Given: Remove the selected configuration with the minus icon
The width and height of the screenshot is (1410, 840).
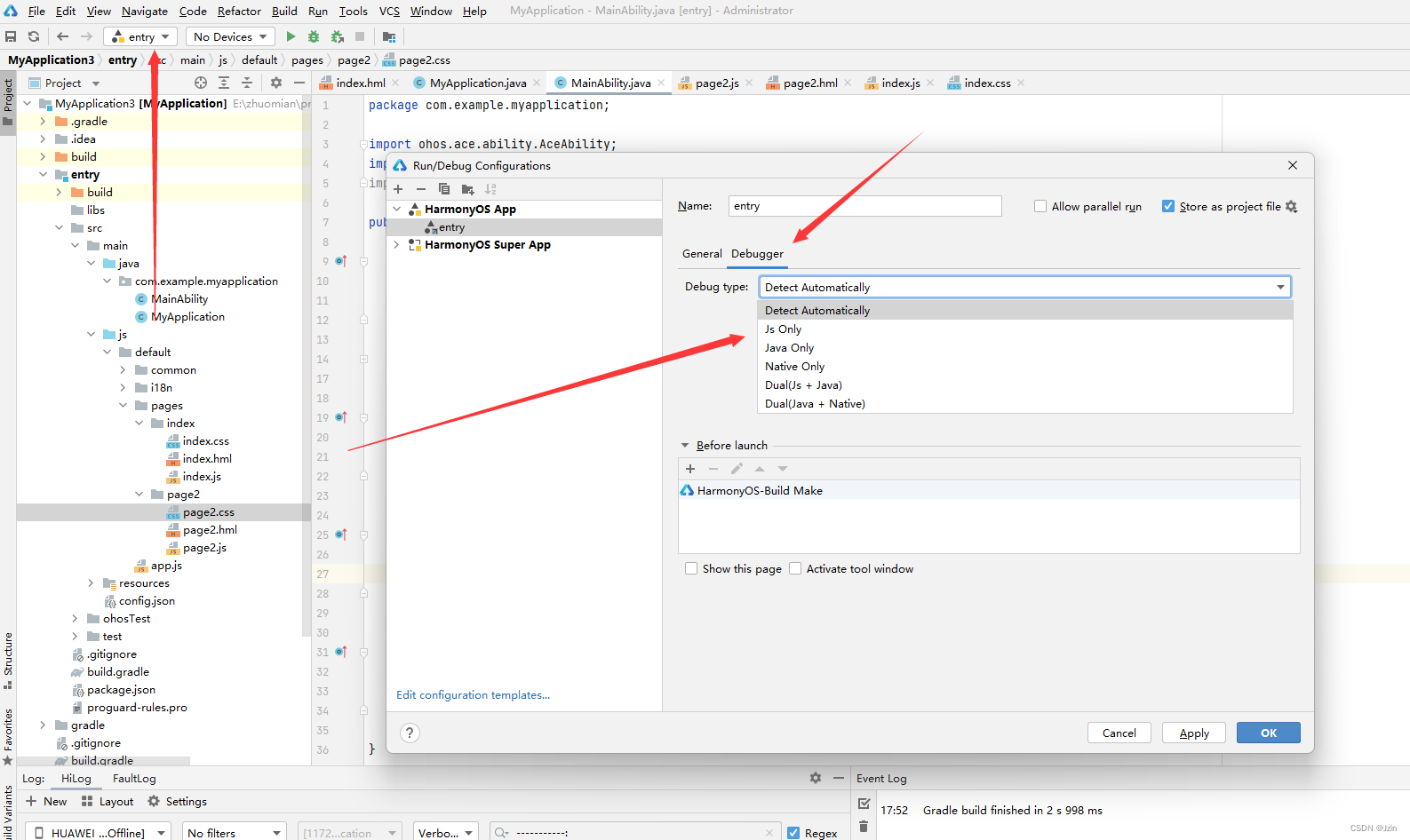Looking at the screenshot, I should pos(421,189).
